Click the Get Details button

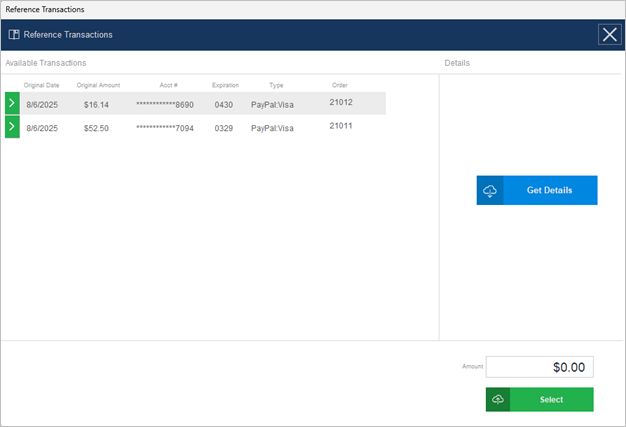[537, 190]
